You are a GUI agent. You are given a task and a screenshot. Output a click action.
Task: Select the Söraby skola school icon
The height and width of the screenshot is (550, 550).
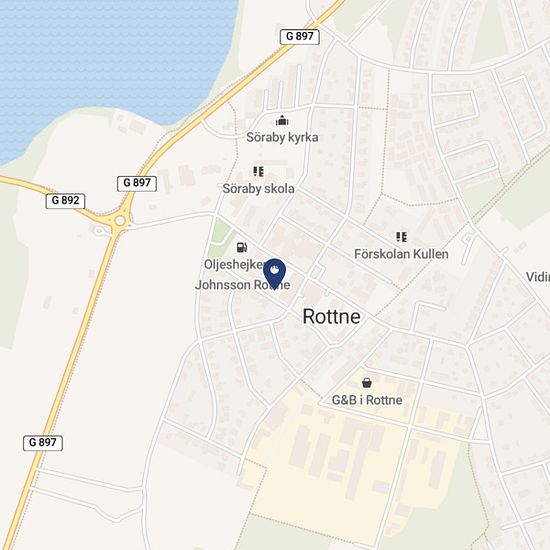click(259, 172)
